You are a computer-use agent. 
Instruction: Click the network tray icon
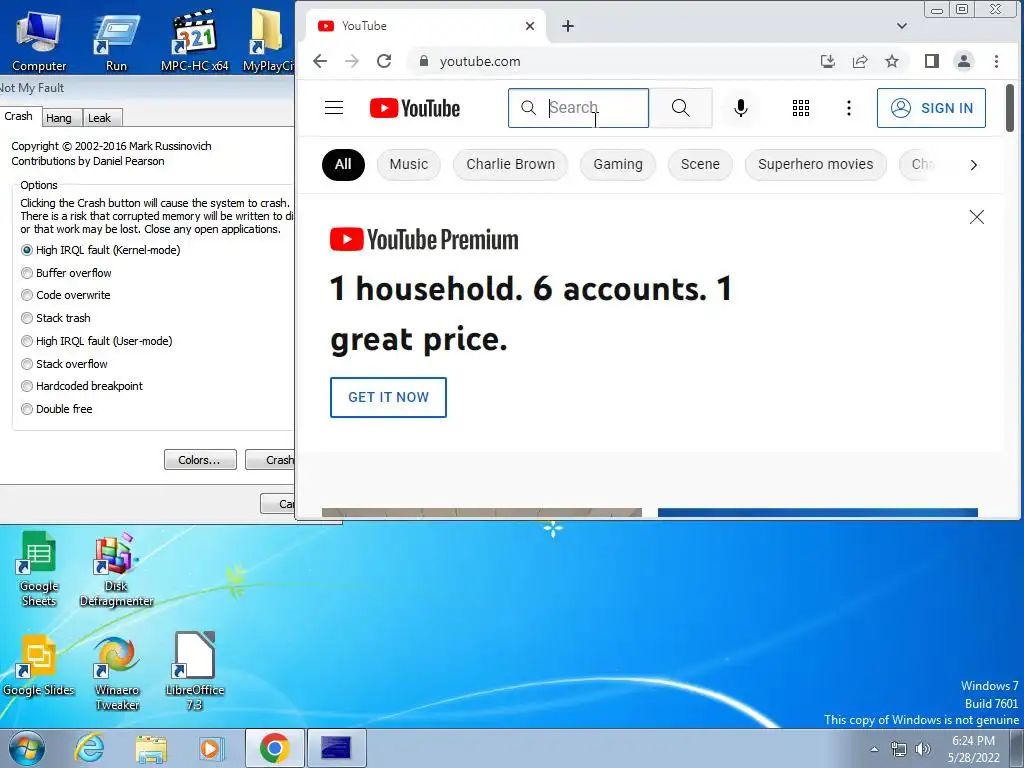tap(899, 749)
